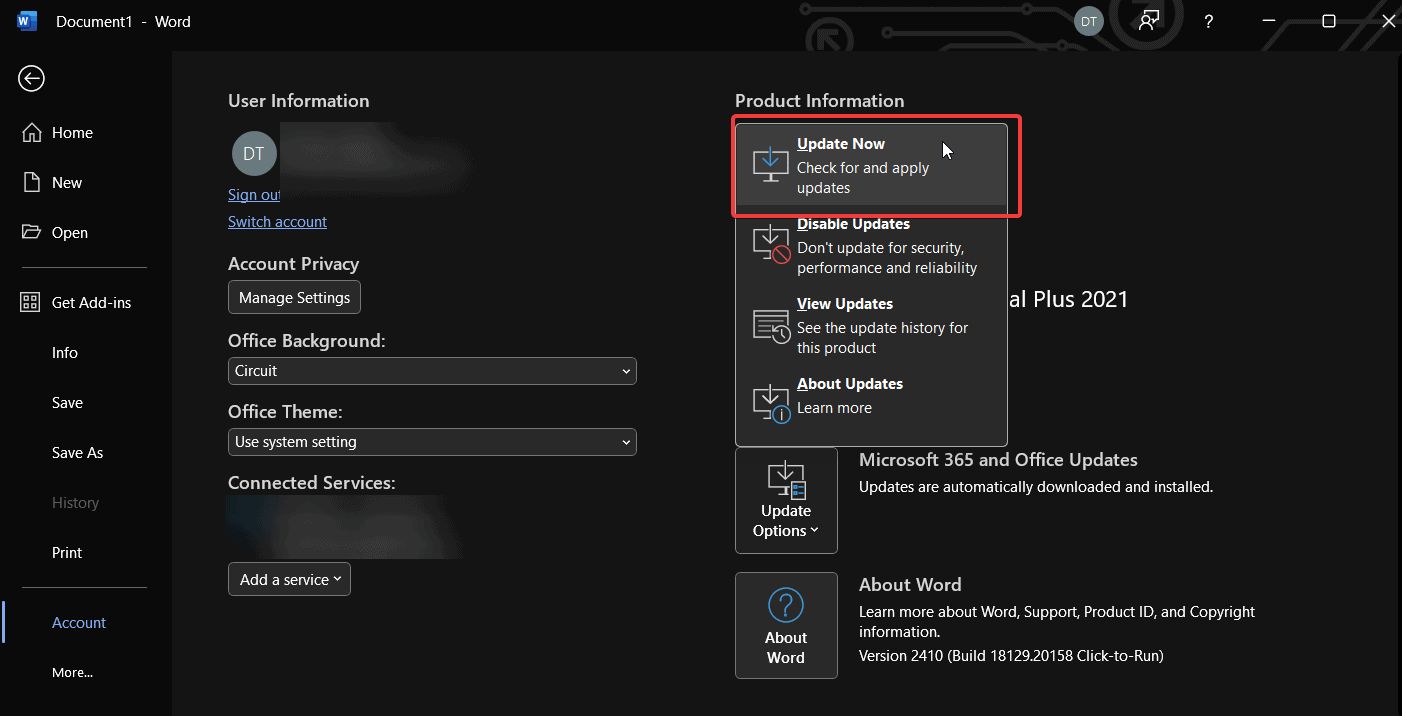Image resolution: width=1402 pixels, height=716 pixels.
Task: Go back using the back arrow icon
Action: pos(31,78)
